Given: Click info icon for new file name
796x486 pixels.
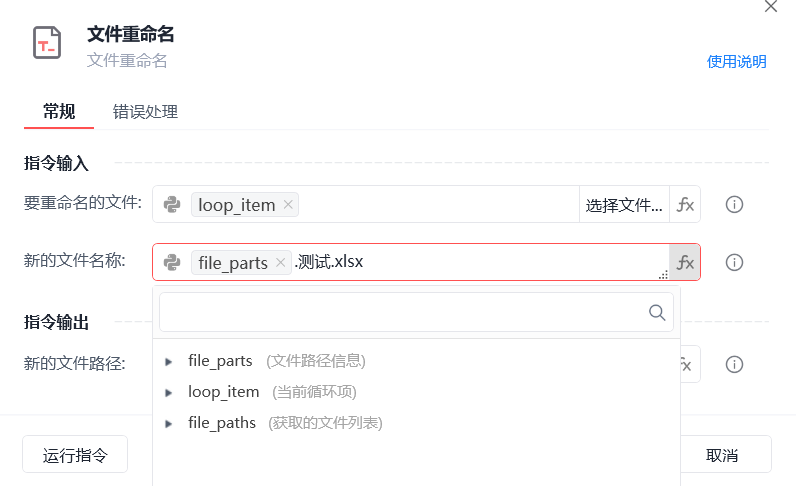Looking at the screenshot, I should pos(734,263).
